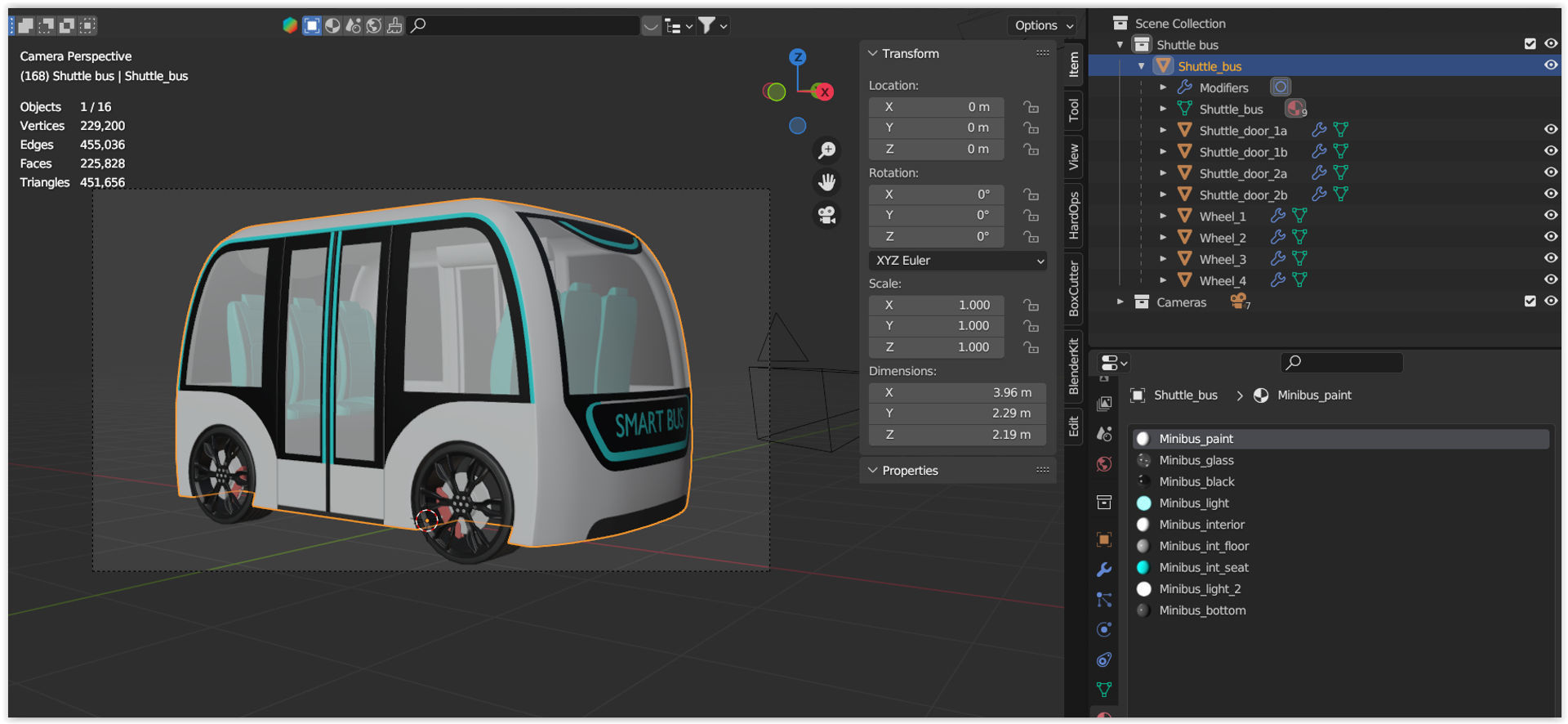Screen dimensions: 1568x724
Task: Open the Particles properties tab icon
Action: pos(1104,600)
